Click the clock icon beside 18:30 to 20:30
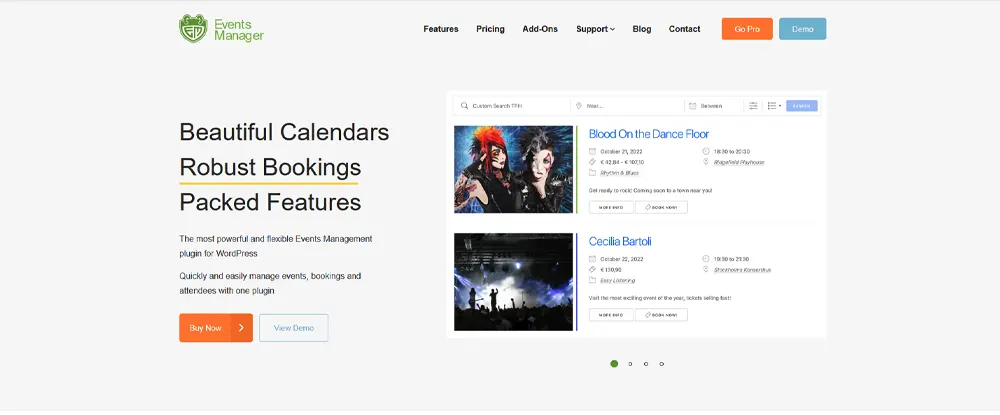 point(706,152)
